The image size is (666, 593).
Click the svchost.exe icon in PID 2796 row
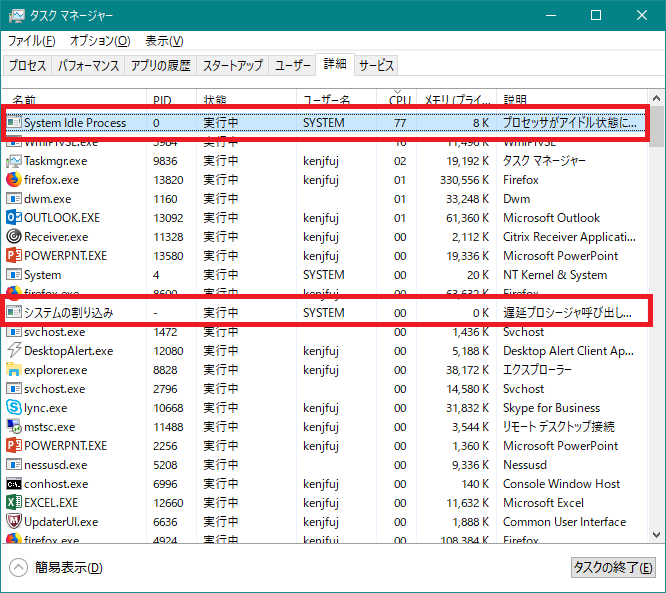[x=14, y=389]
